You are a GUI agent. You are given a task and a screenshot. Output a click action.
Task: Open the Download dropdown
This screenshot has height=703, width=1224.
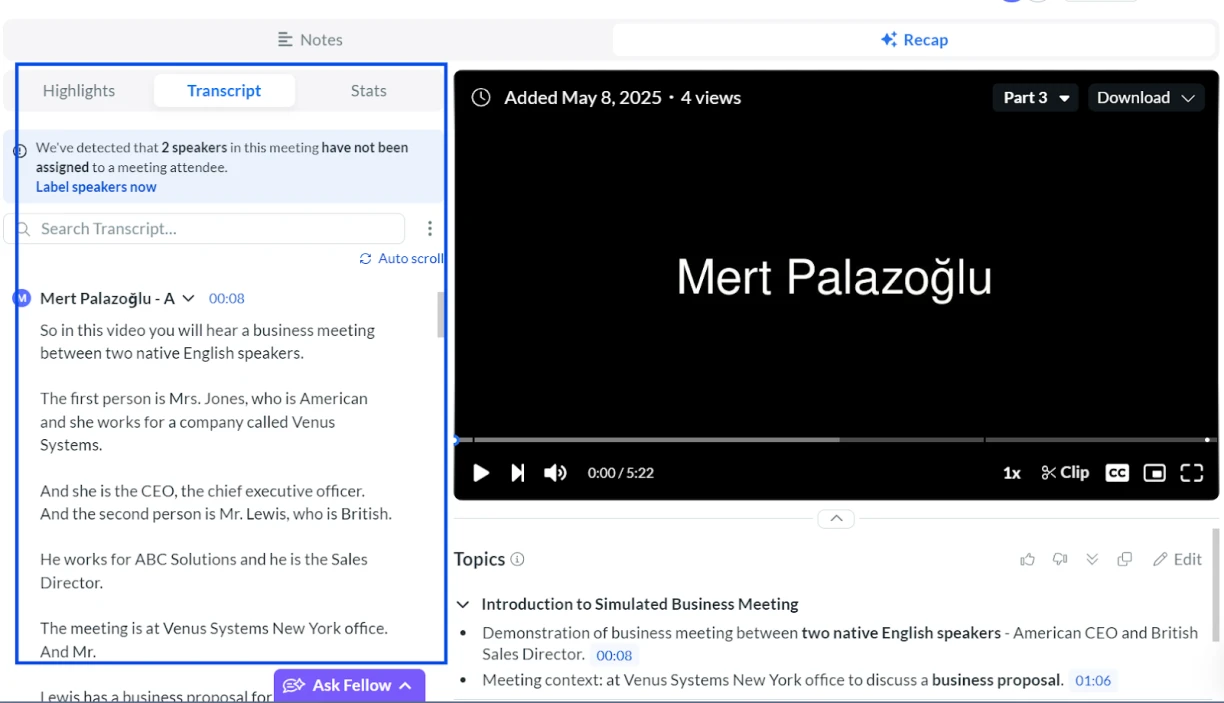point(1145,98)
